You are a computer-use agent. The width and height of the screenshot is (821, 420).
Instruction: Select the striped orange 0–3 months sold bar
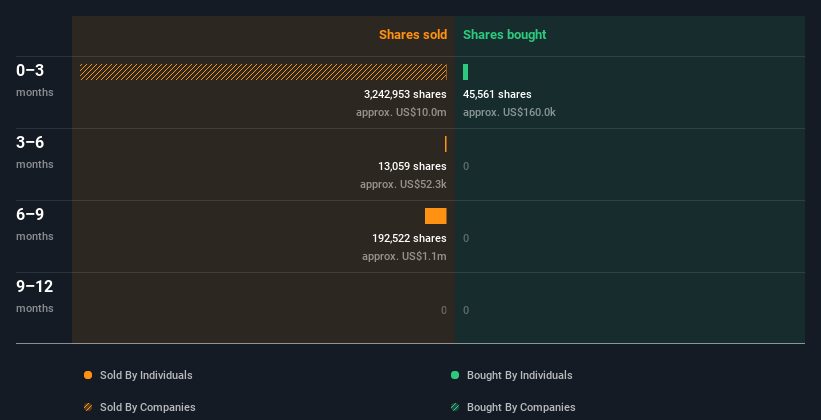click(263, 72)
